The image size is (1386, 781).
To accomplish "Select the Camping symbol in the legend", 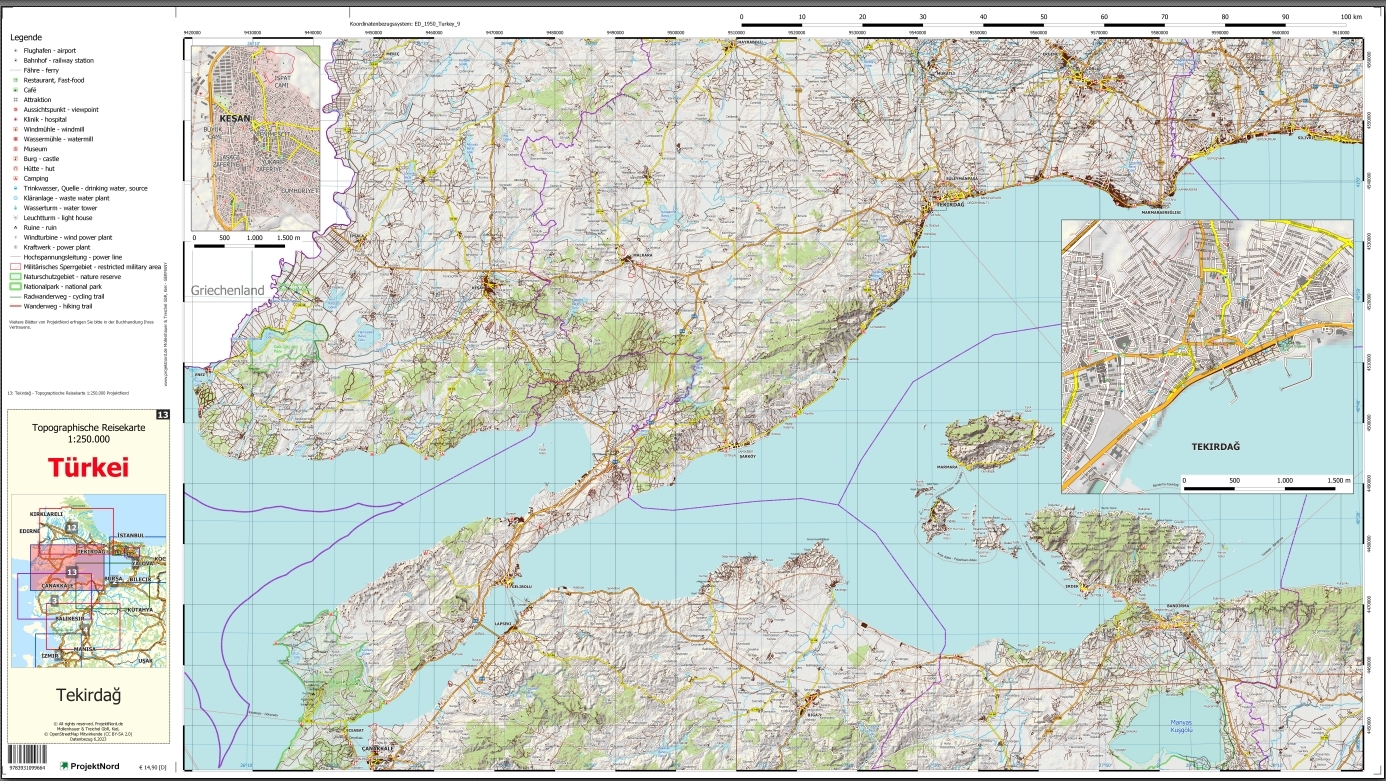I will tap(15, 178).
